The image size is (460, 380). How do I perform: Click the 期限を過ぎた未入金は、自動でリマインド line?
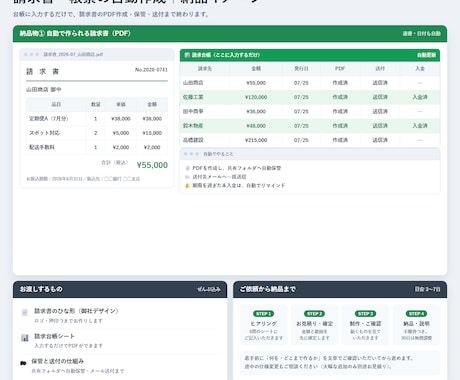pos(239,185)
